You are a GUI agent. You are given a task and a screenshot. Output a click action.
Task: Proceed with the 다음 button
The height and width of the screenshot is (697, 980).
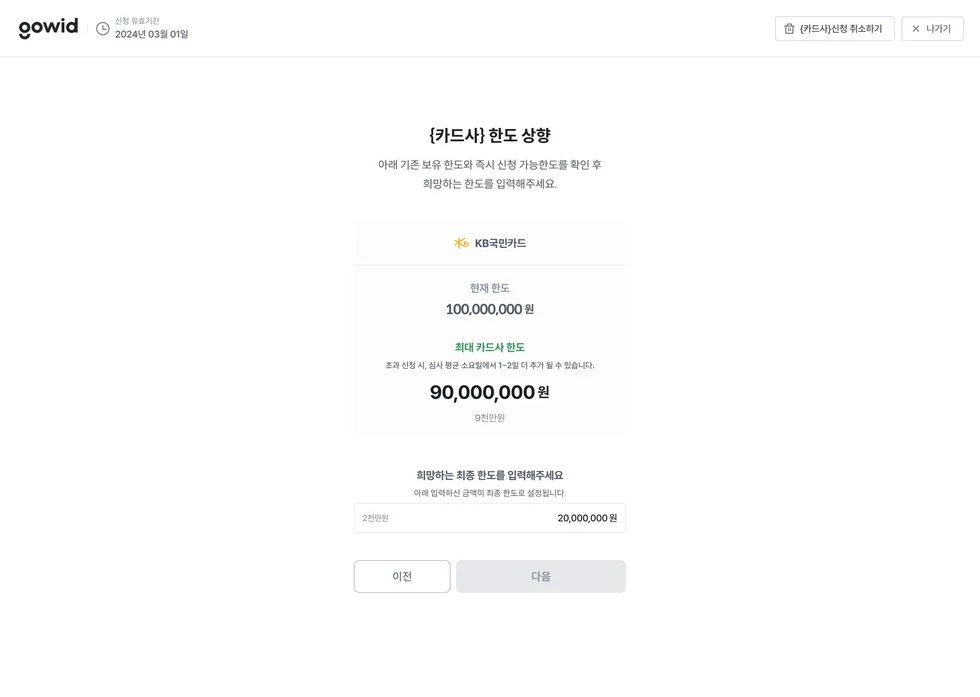541,576
